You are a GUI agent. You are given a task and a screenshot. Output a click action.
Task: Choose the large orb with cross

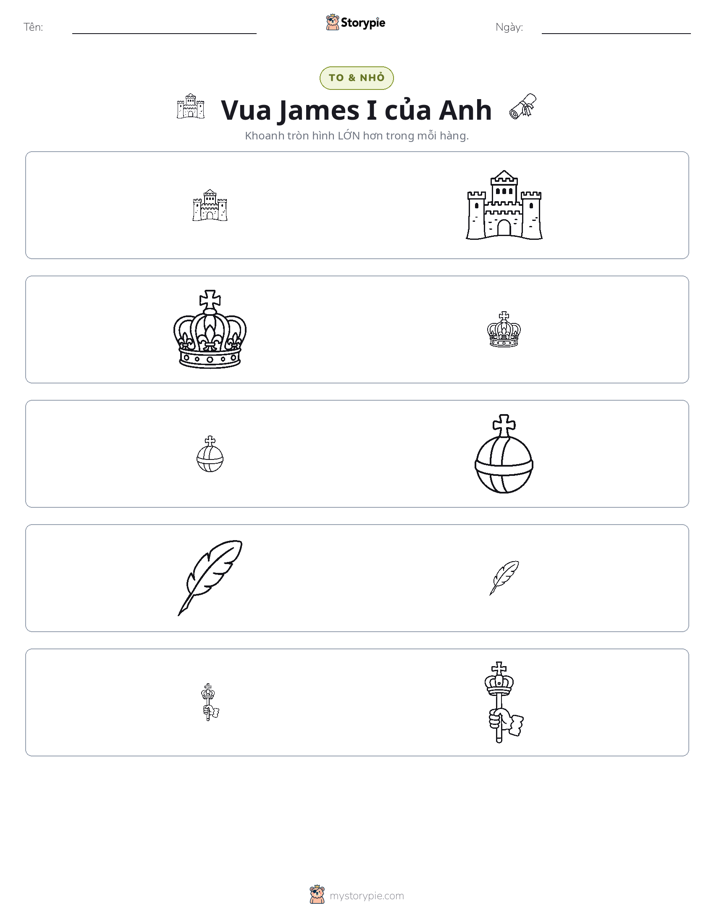[504, 454]
